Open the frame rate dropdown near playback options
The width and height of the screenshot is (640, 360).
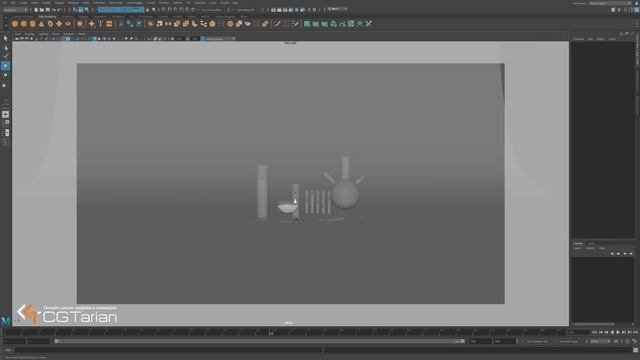point(600,341)
